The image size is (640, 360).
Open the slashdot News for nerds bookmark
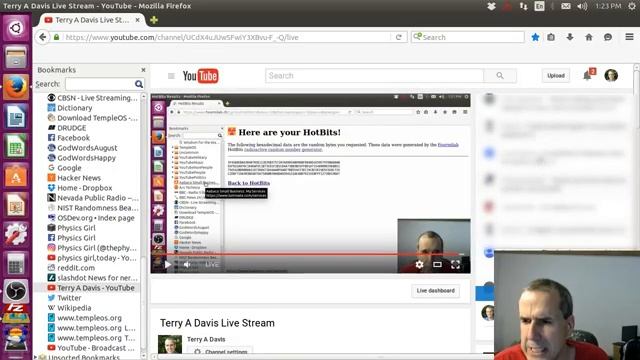93,278
